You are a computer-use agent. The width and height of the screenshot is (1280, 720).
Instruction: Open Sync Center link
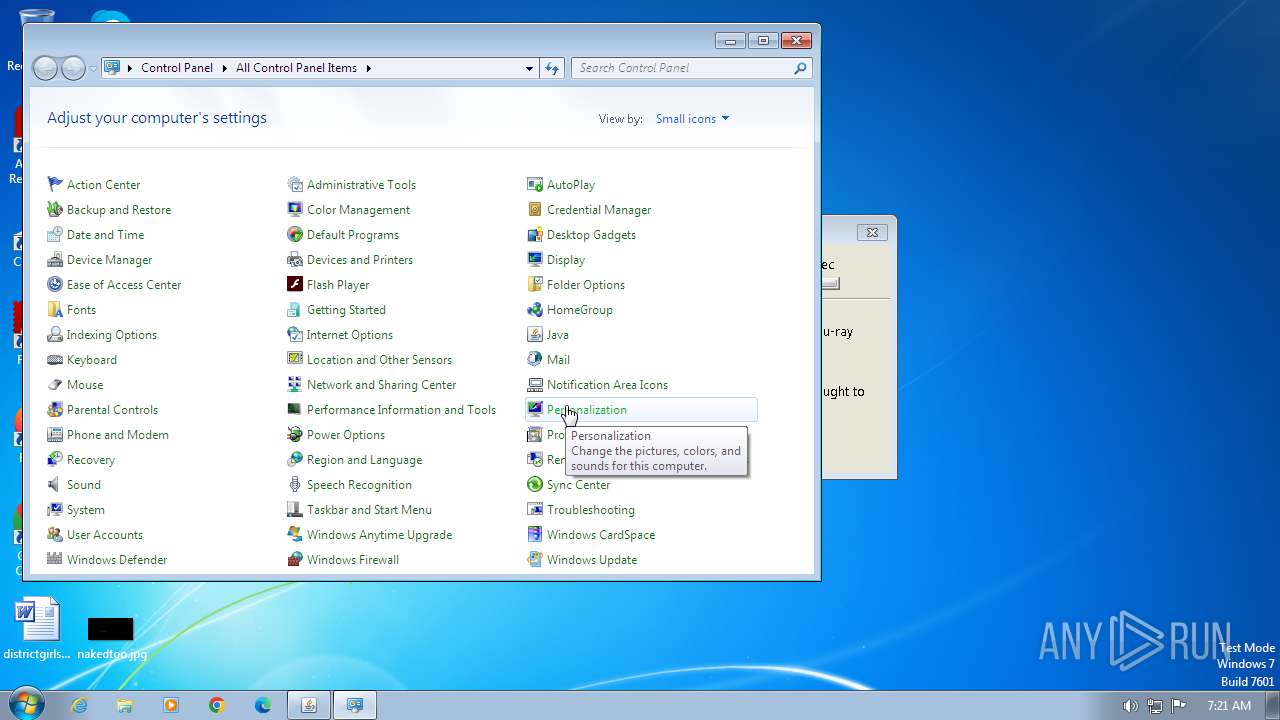tap(578, 484)
